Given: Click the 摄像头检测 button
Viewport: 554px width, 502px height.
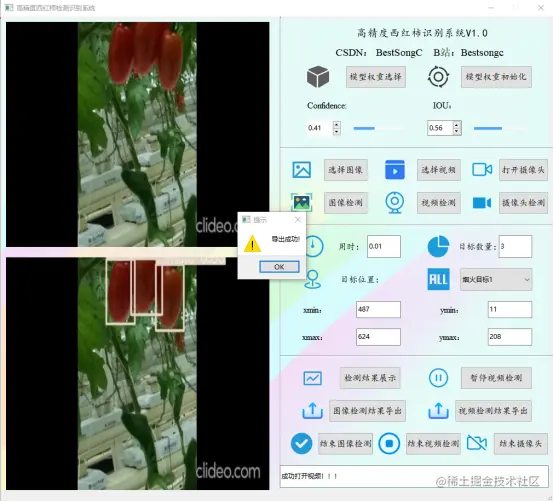Looking at the screenshot, I should 523,203.
